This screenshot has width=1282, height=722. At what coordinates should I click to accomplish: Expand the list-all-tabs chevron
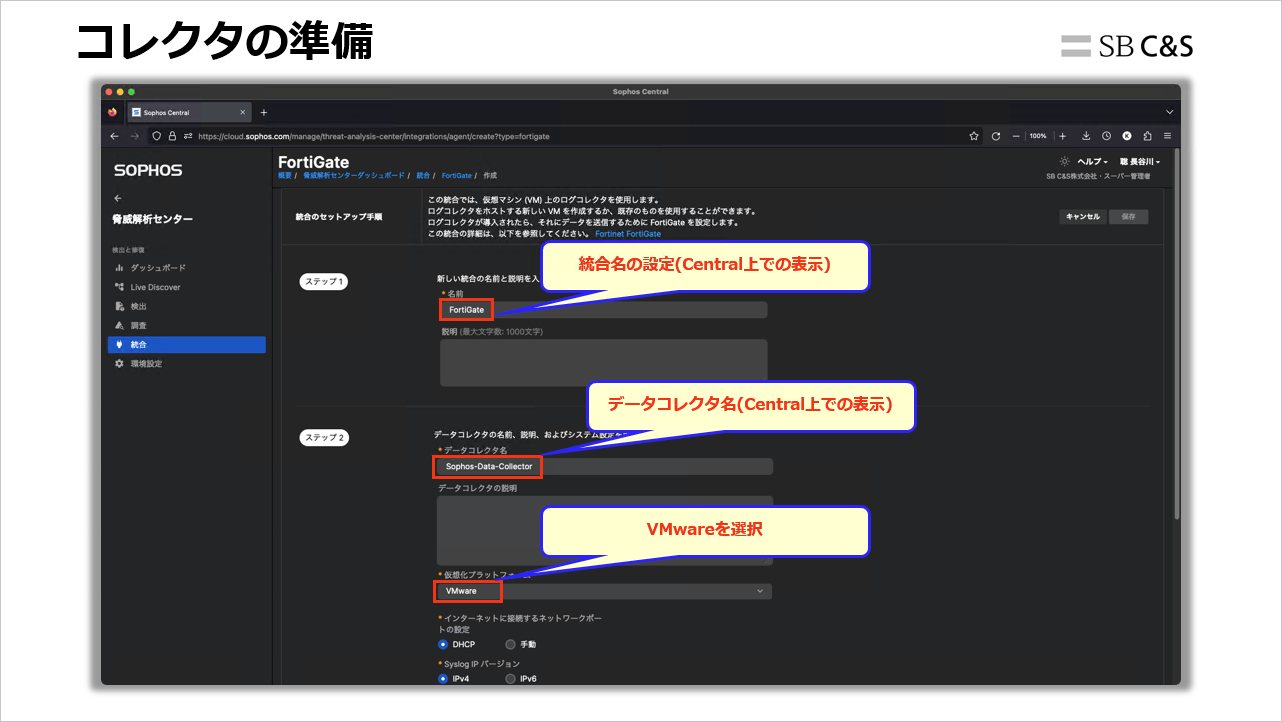1169,112
